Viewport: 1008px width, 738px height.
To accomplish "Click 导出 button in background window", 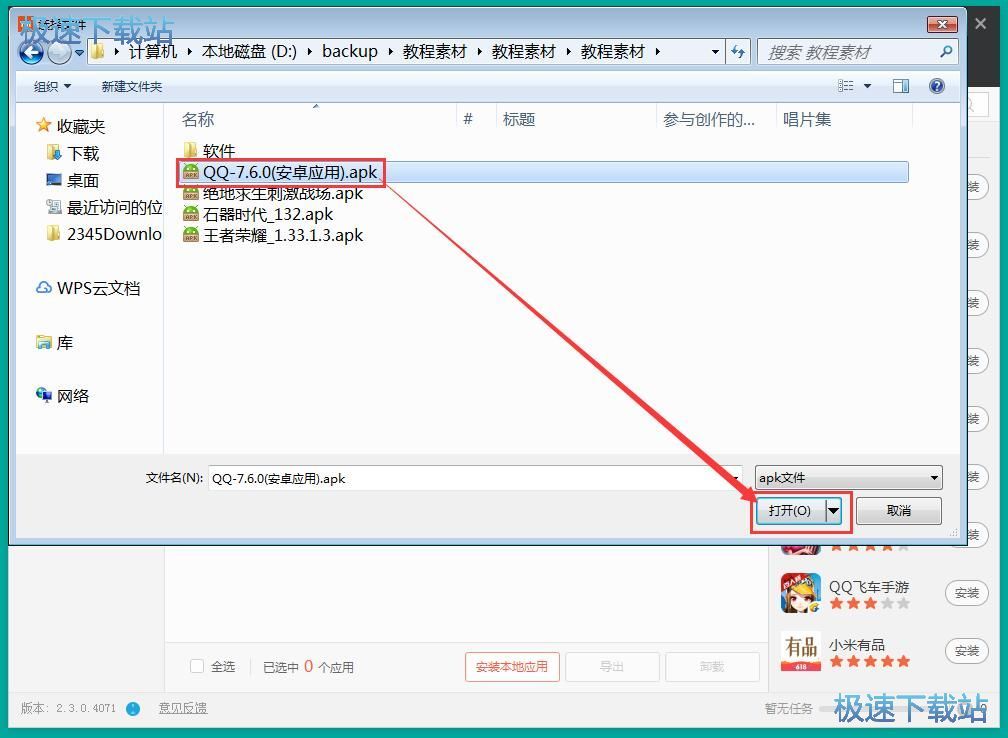I will tap(612, 667).
